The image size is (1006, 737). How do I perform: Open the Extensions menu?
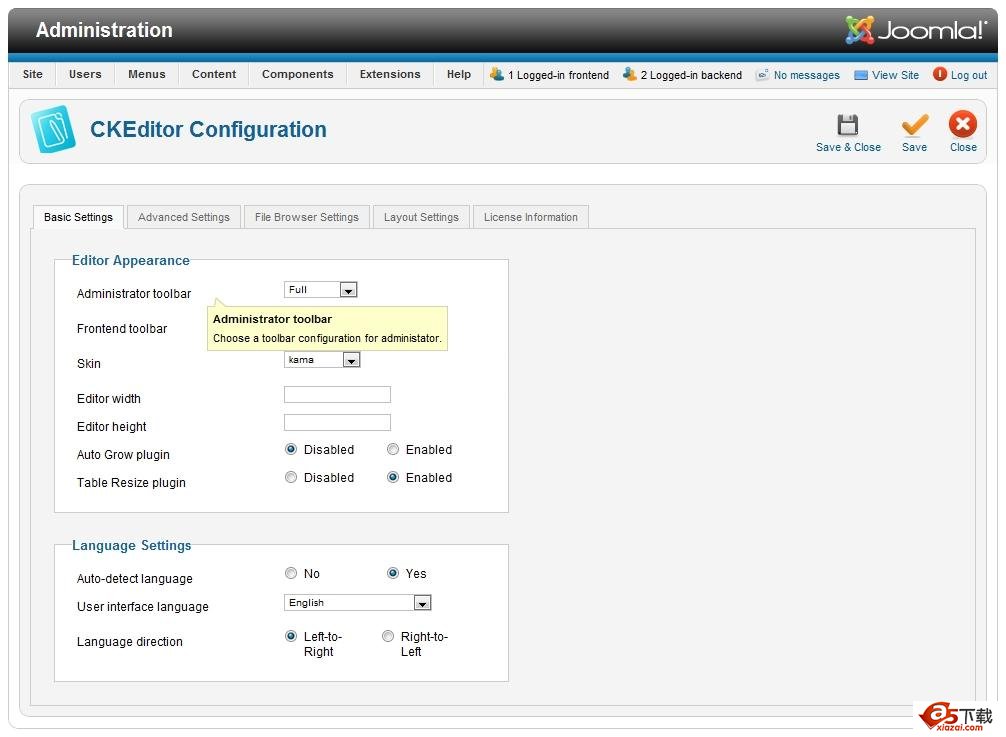pos(390,74)
